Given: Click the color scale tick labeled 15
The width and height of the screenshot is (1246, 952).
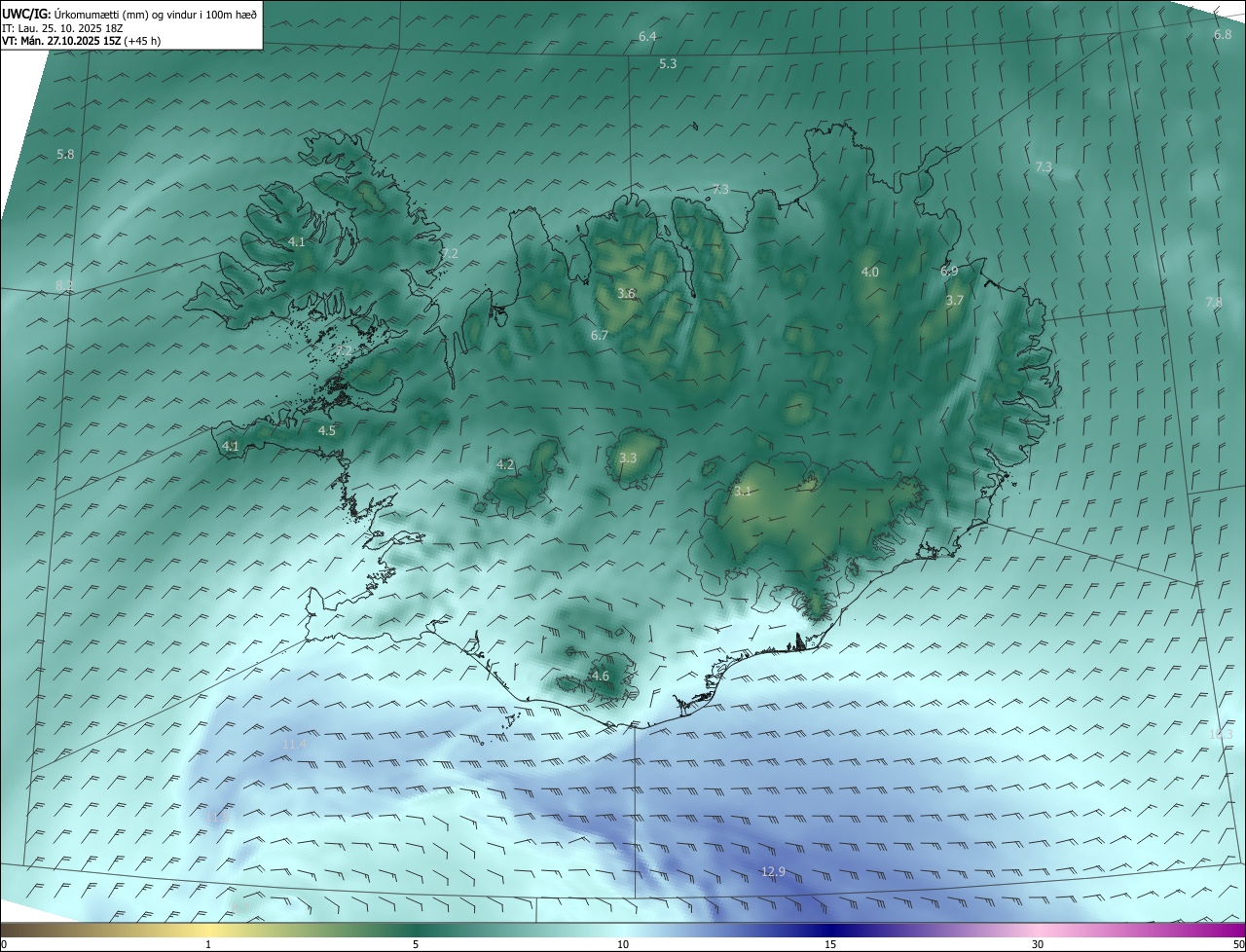Looking at the screenshot, I should pos(830,944).
